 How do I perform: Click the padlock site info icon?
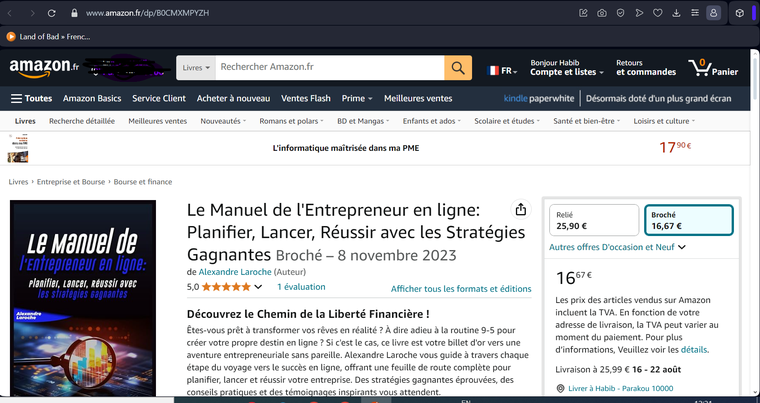point(74,13)
